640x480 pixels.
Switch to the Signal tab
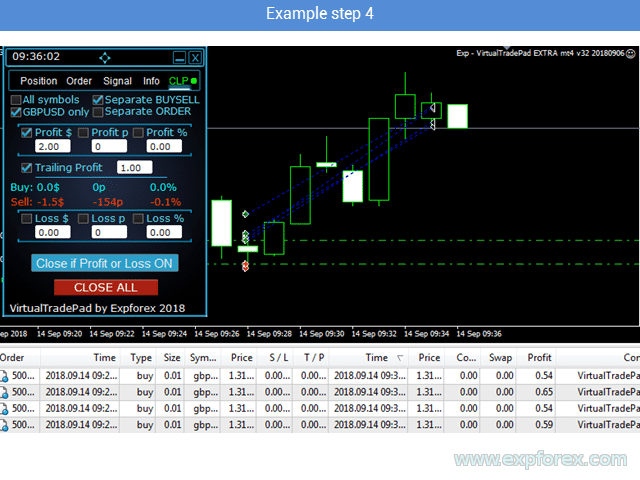tap(118, 81)
